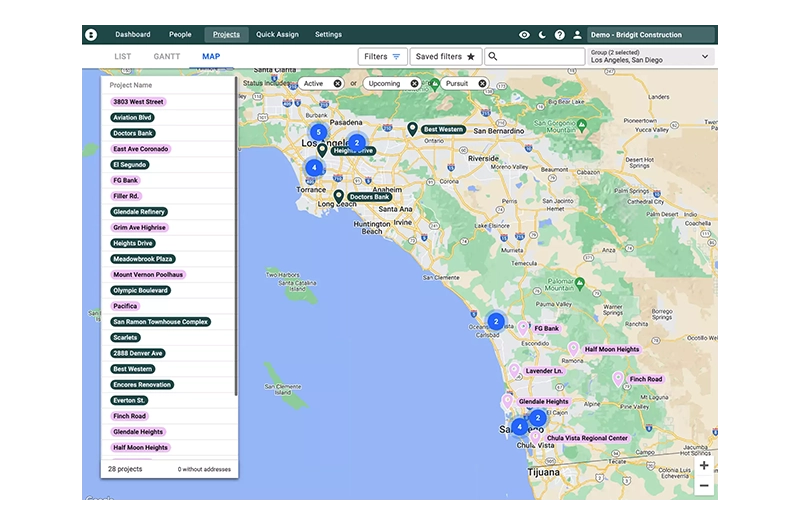The height and width of the screenshot is (525, 800).
Task: Zoom out the map with minus button
Action: click(x=704, y=486)
